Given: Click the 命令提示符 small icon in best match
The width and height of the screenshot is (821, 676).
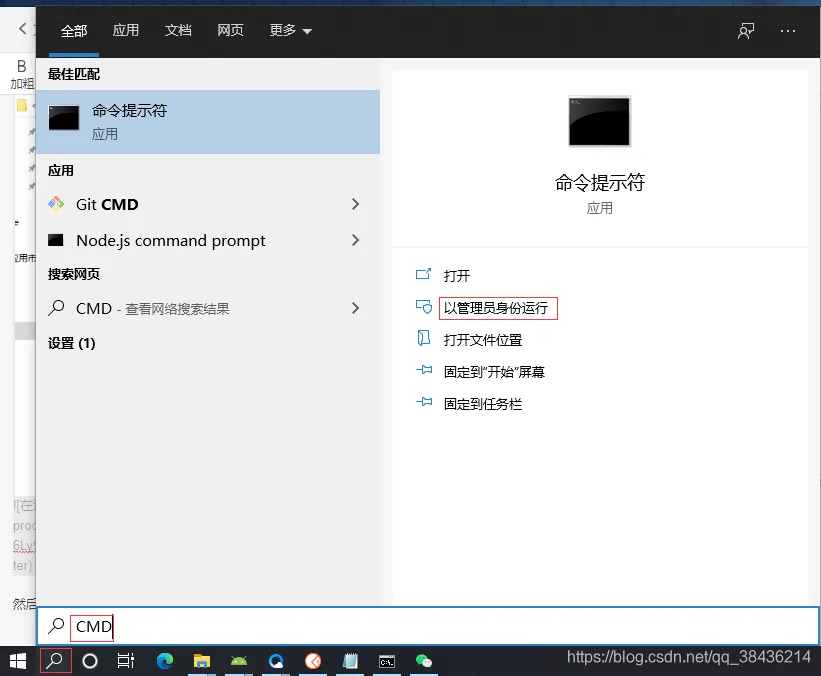Looking at the screenshot, I should point(64,117).
